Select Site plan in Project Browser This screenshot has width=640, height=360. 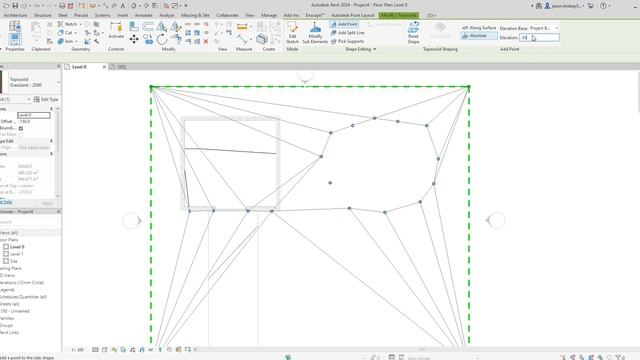click(x=13, y=261)
